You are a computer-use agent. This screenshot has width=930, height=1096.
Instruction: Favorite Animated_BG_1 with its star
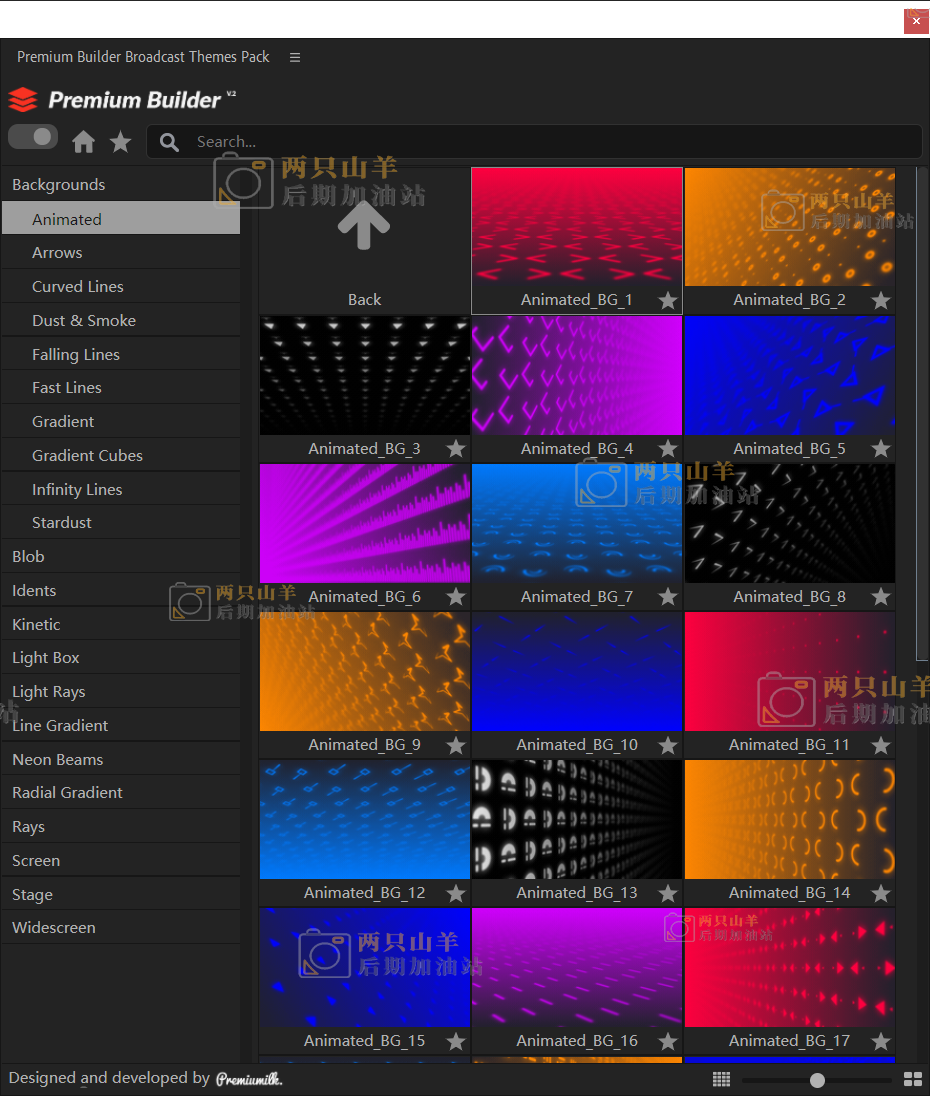pos(668,300)
